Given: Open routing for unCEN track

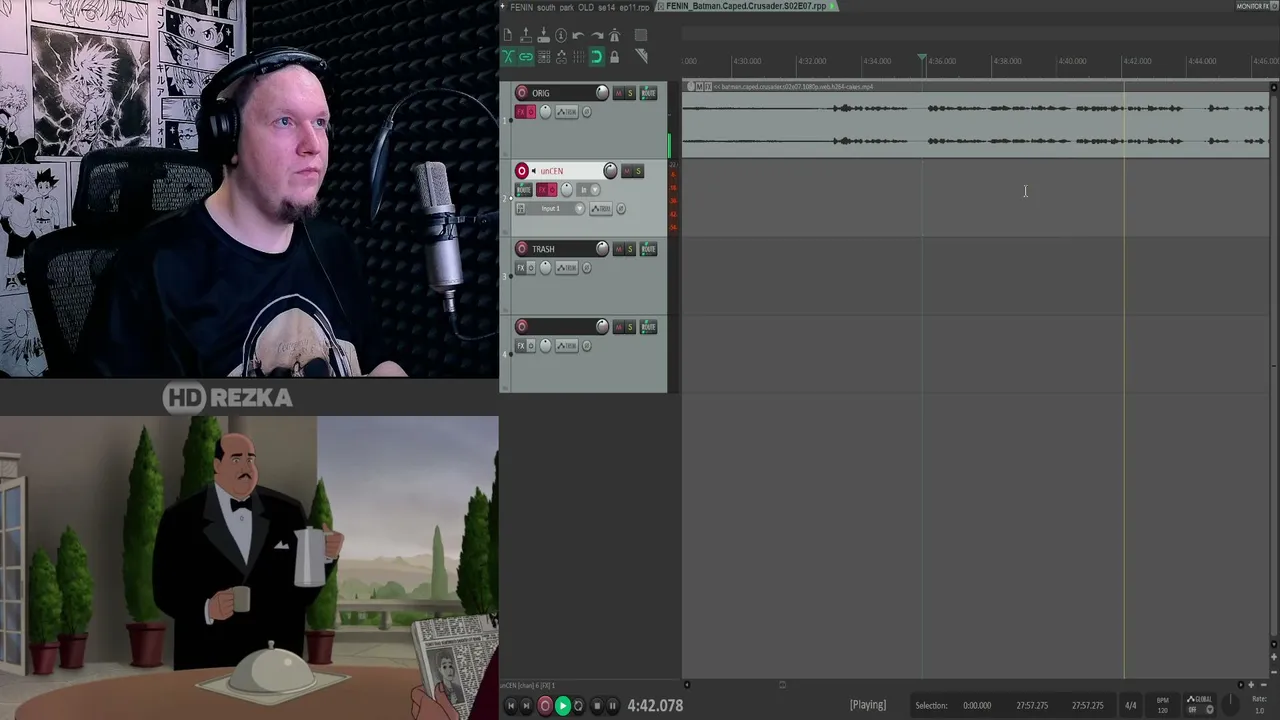Looking at the screenshot, I should pyautogui.click(x=523, y=190).
